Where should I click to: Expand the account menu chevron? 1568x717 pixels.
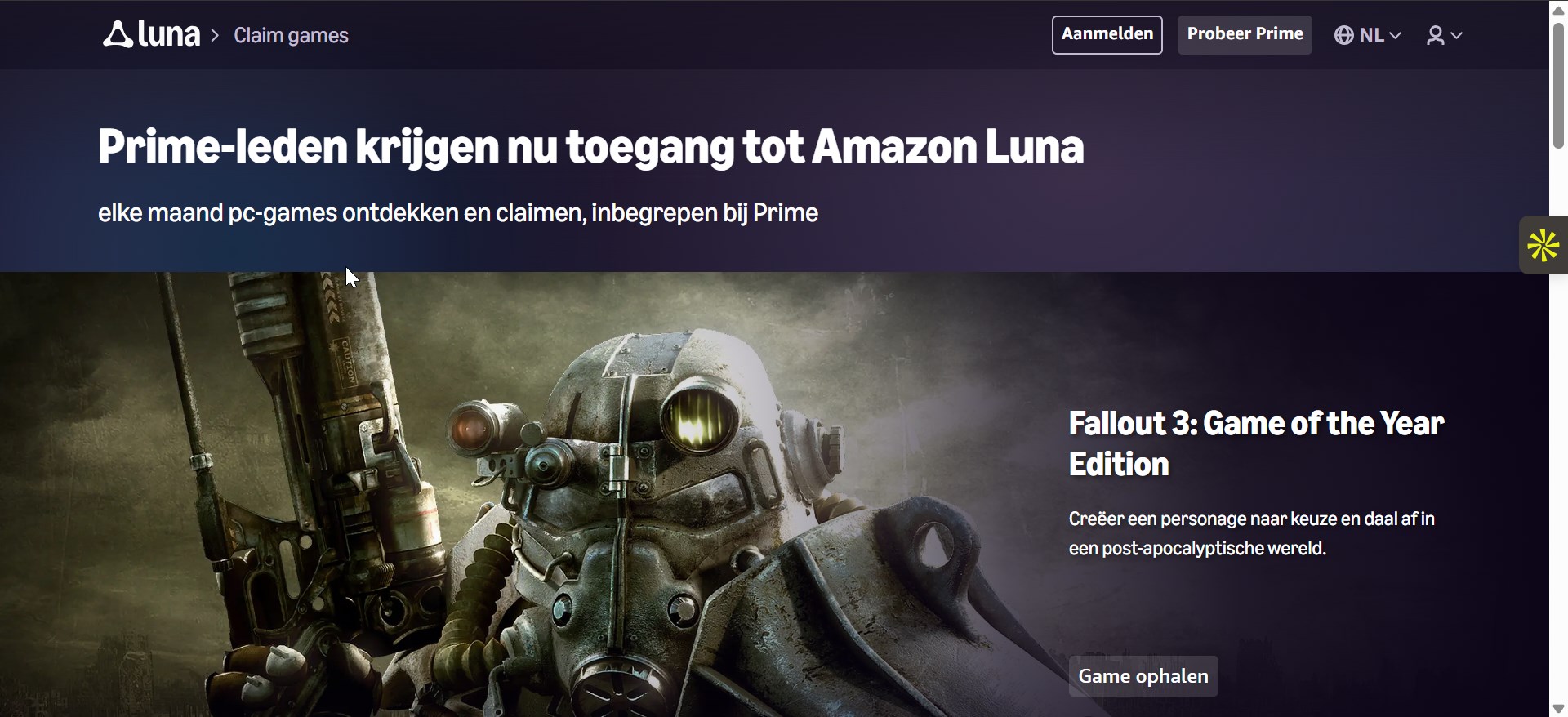pyautogui.click(x=1456, y=35)
